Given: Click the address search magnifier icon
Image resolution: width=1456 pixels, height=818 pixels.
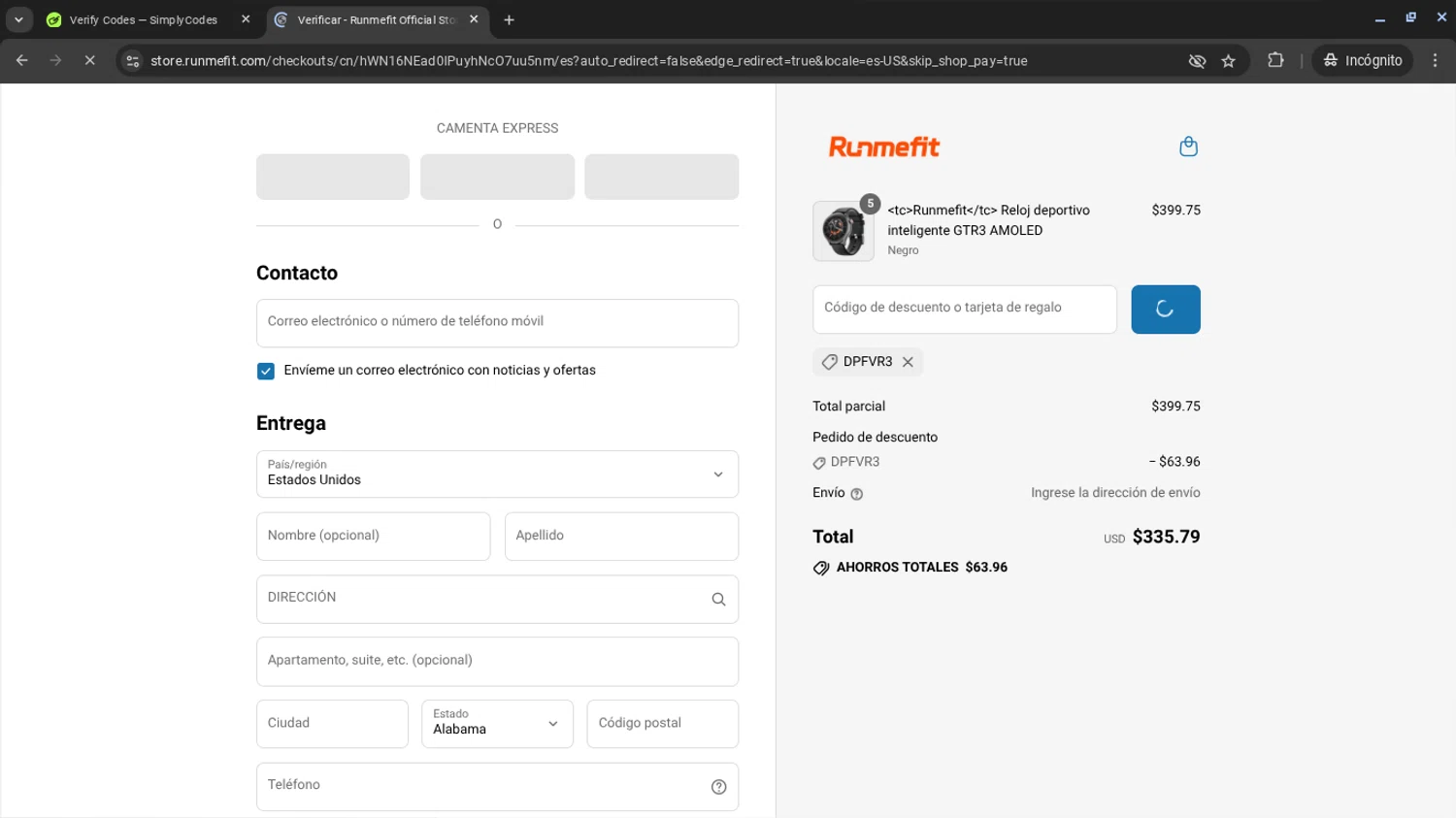Looking at the screenshot, I should (x=718, y=599).
